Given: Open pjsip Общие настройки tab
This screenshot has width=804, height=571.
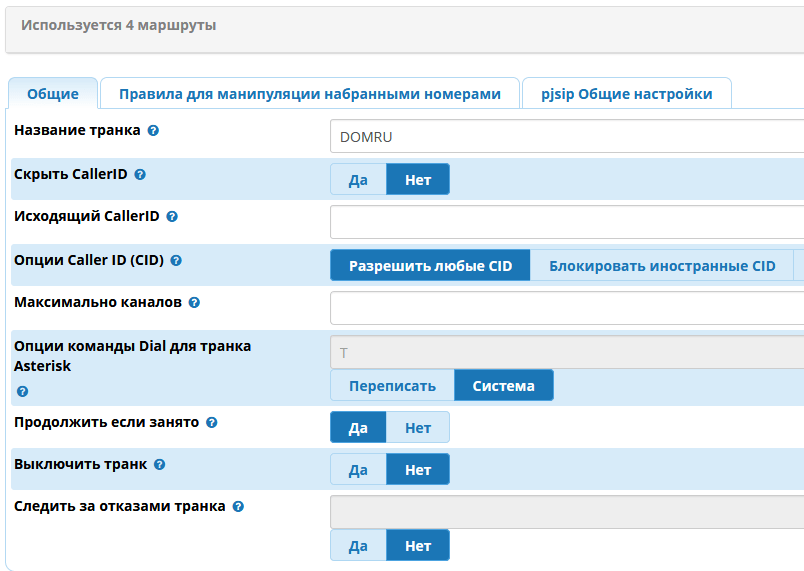Looking at the screenshot, I should pos(626,94).
